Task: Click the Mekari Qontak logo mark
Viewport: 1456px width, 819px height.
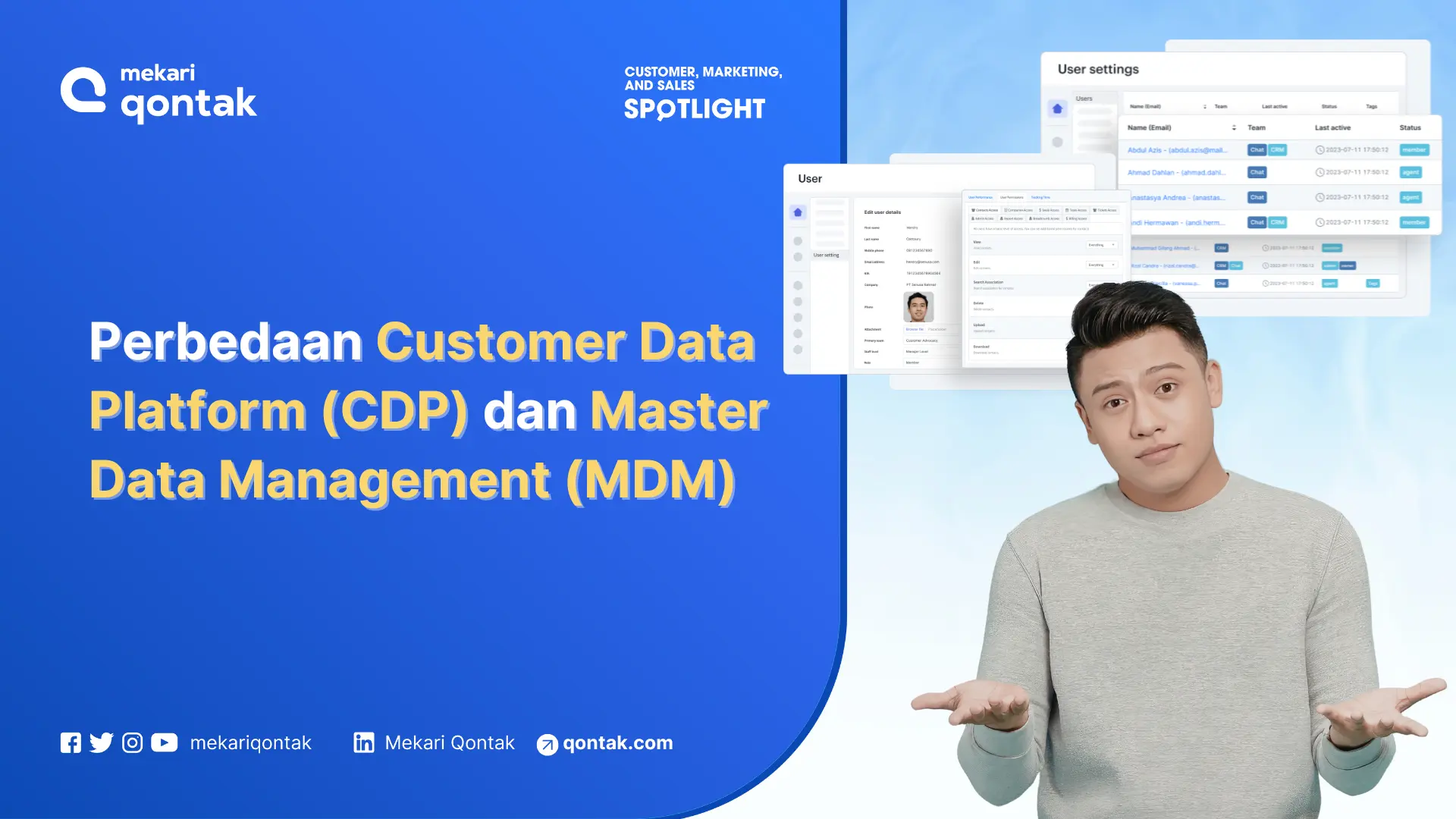Action: coord(83,90)
